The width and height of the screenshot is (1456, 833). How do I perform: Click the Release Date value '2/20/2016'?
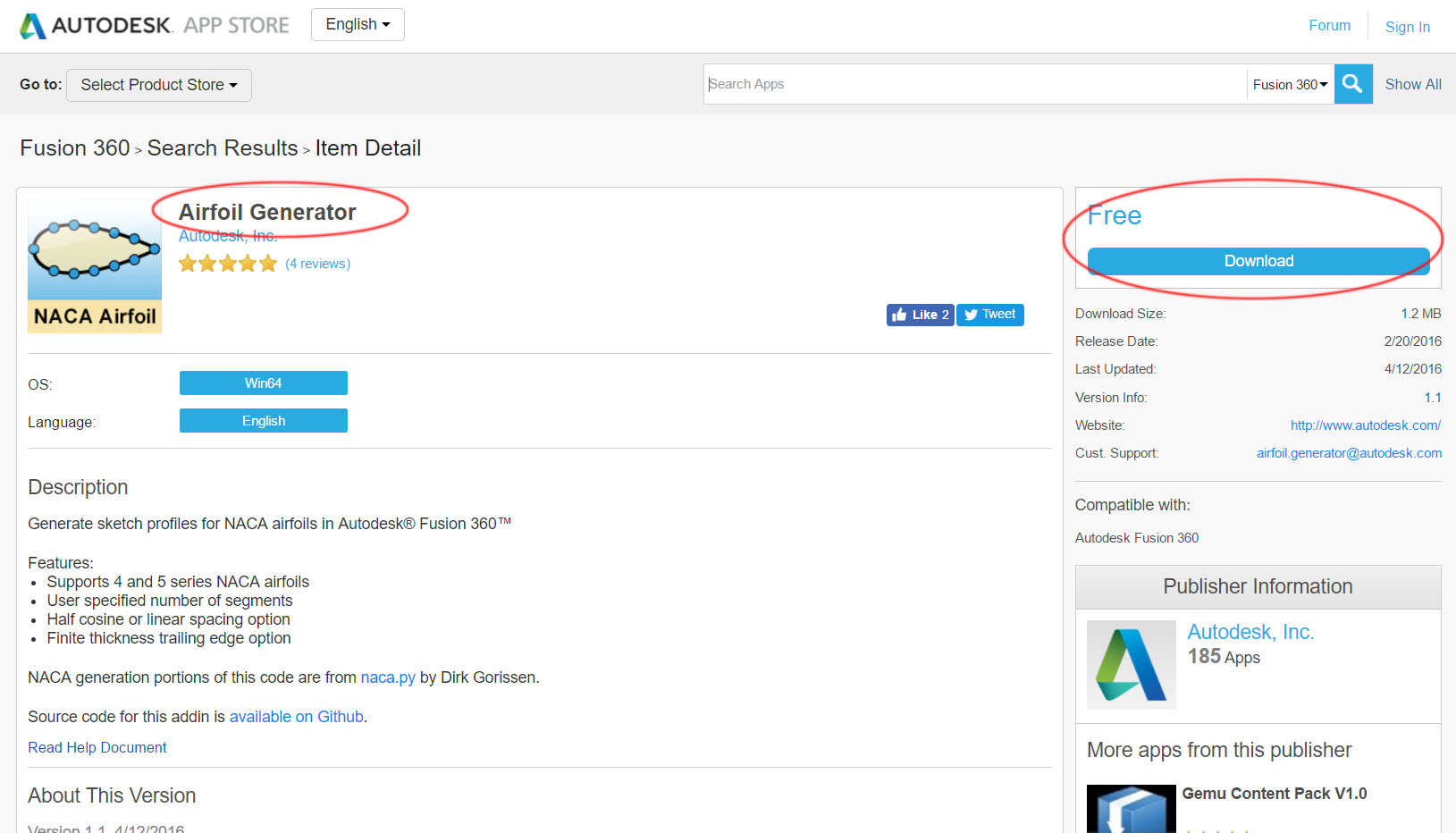coord(1413,341)
